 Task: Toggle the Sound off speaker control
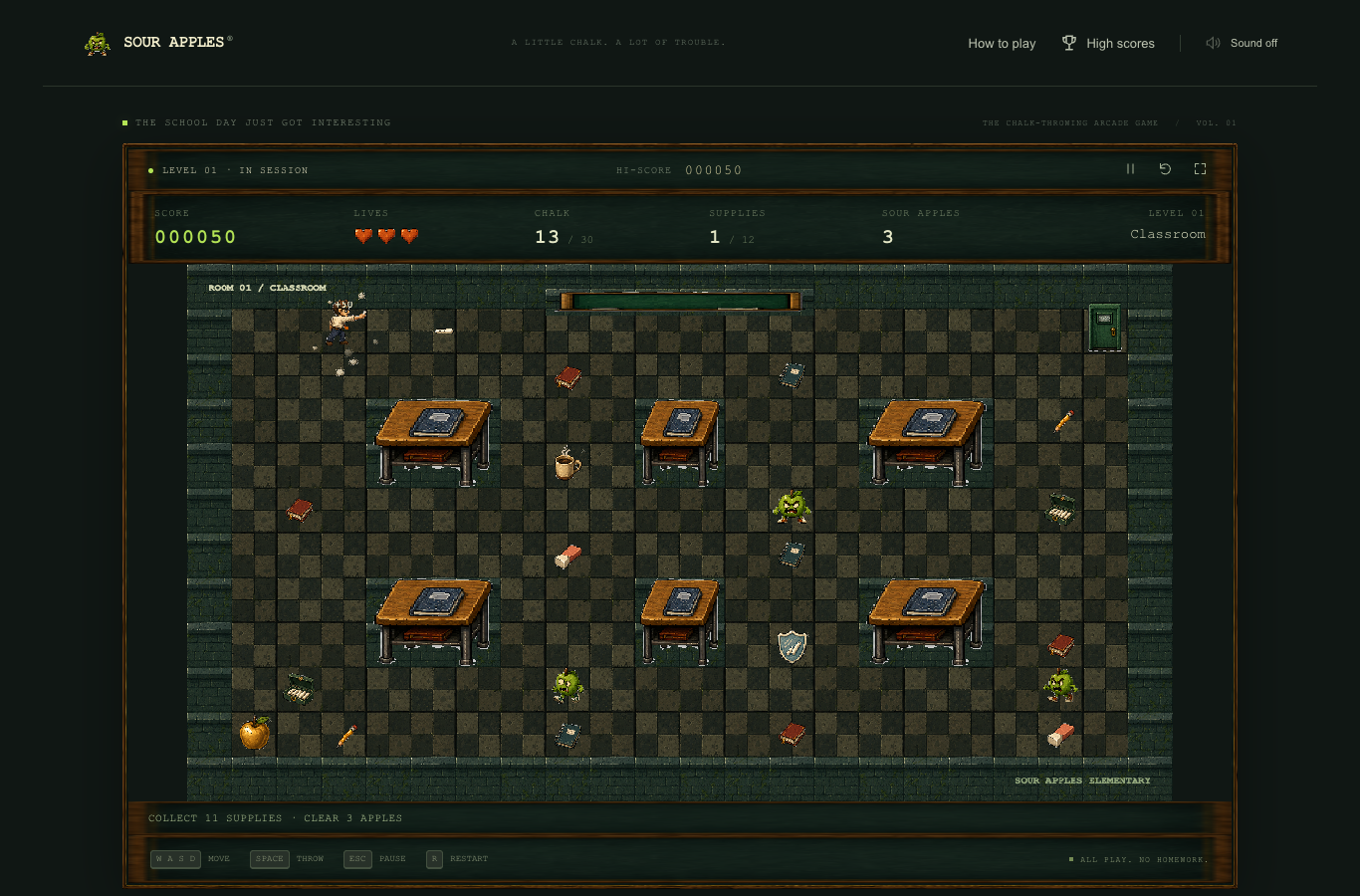click(x=1242, y=43)
